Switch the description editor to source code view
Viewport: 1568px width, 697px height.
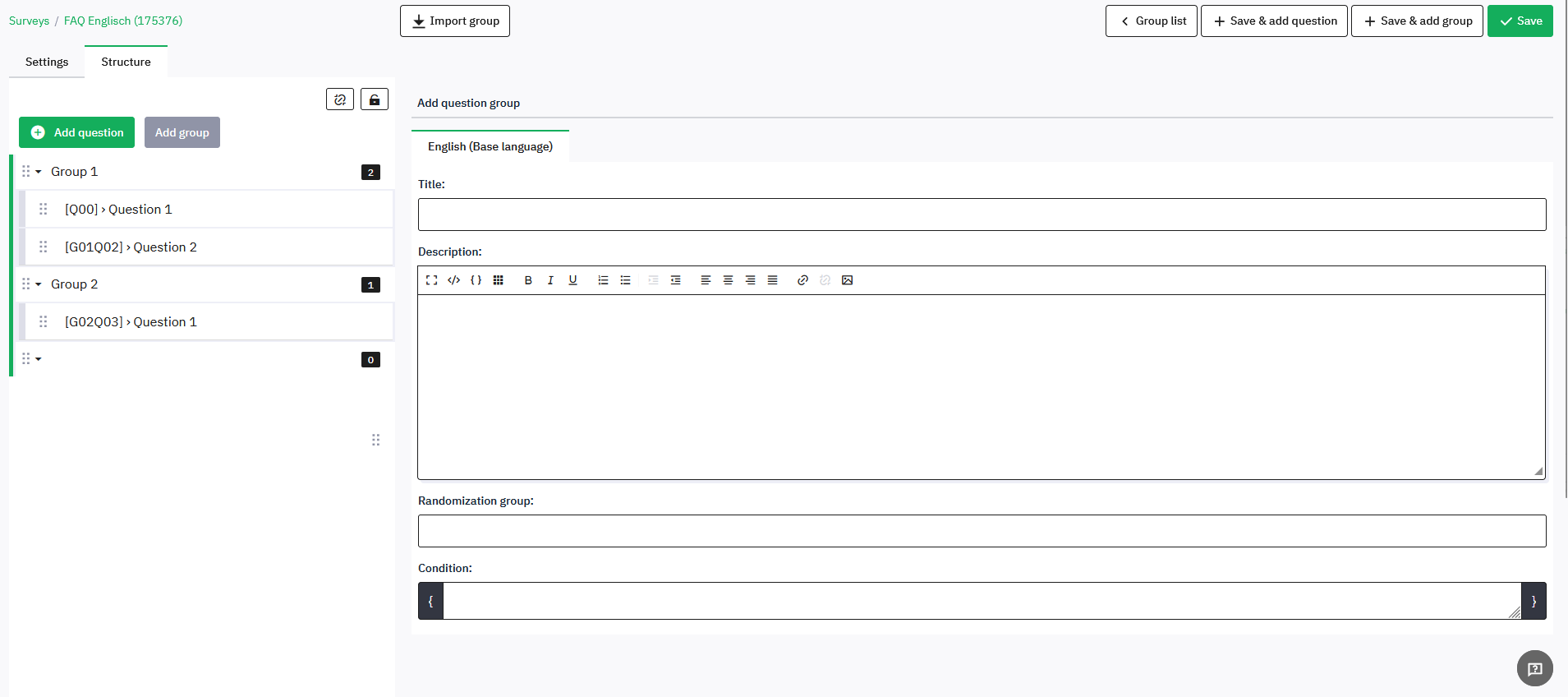click(453, 280)
